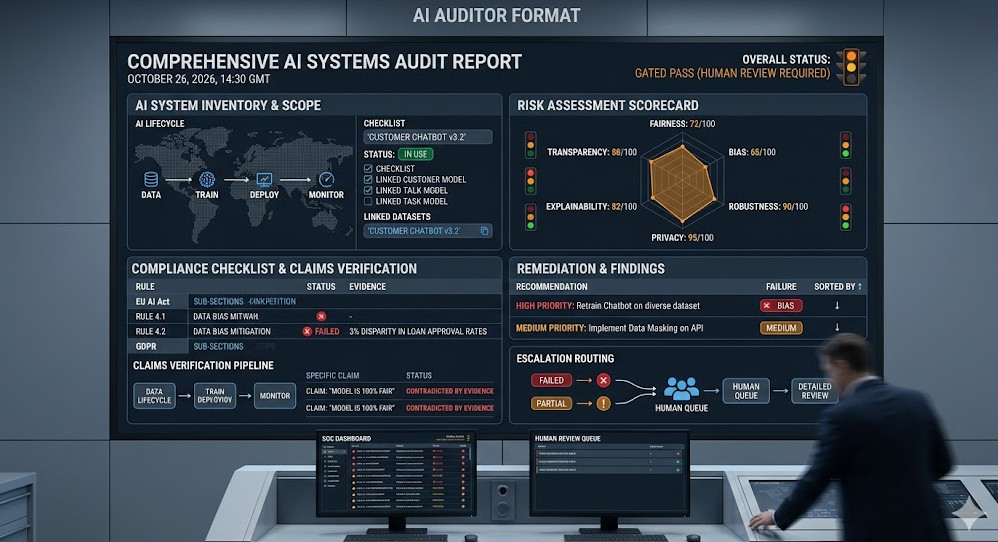998x542 pixels.
Task: Toggle the Sorted By sort arrow
Action: (860, 287)
